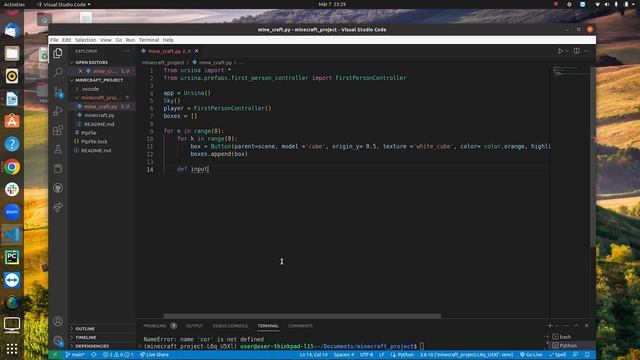This screenshot has width=640, height=360.
Task: Open the View menu
Action: (106, 40)
